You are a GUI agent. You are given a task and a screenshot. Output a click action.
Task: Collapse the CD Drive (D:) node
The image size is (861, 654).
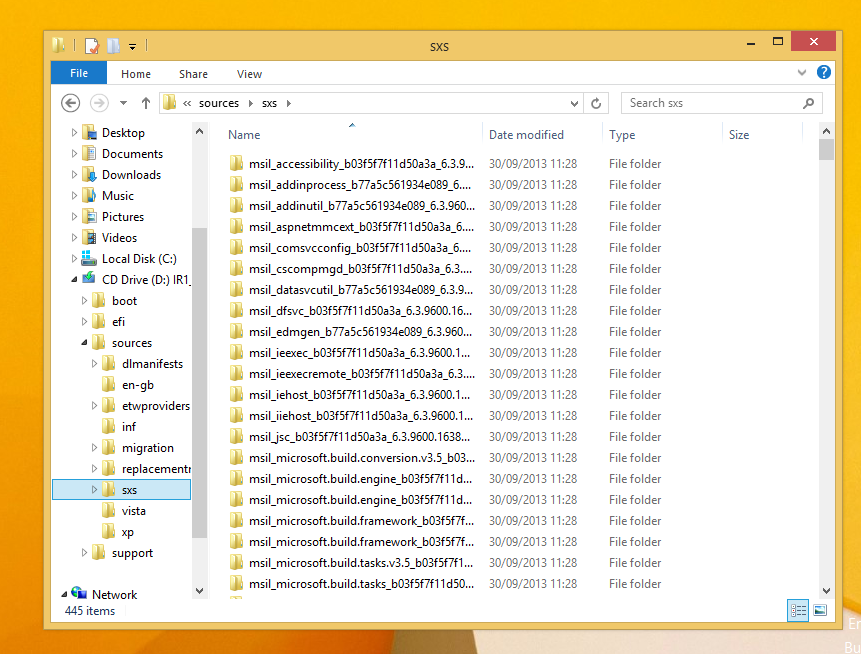pyautogui.click(x=74, y=280)
